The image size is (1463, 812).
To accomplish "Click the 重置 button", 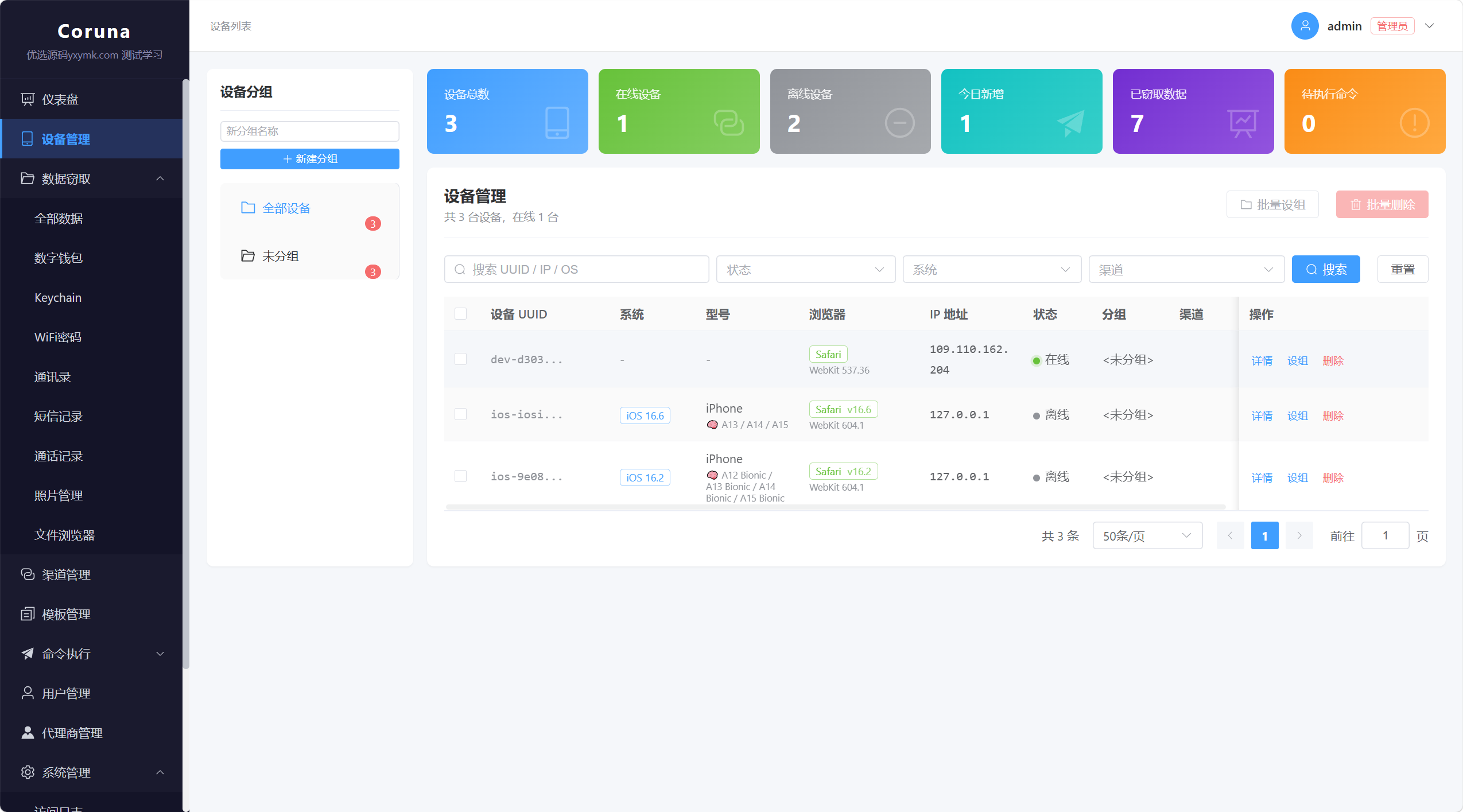I will point(1403,269).
